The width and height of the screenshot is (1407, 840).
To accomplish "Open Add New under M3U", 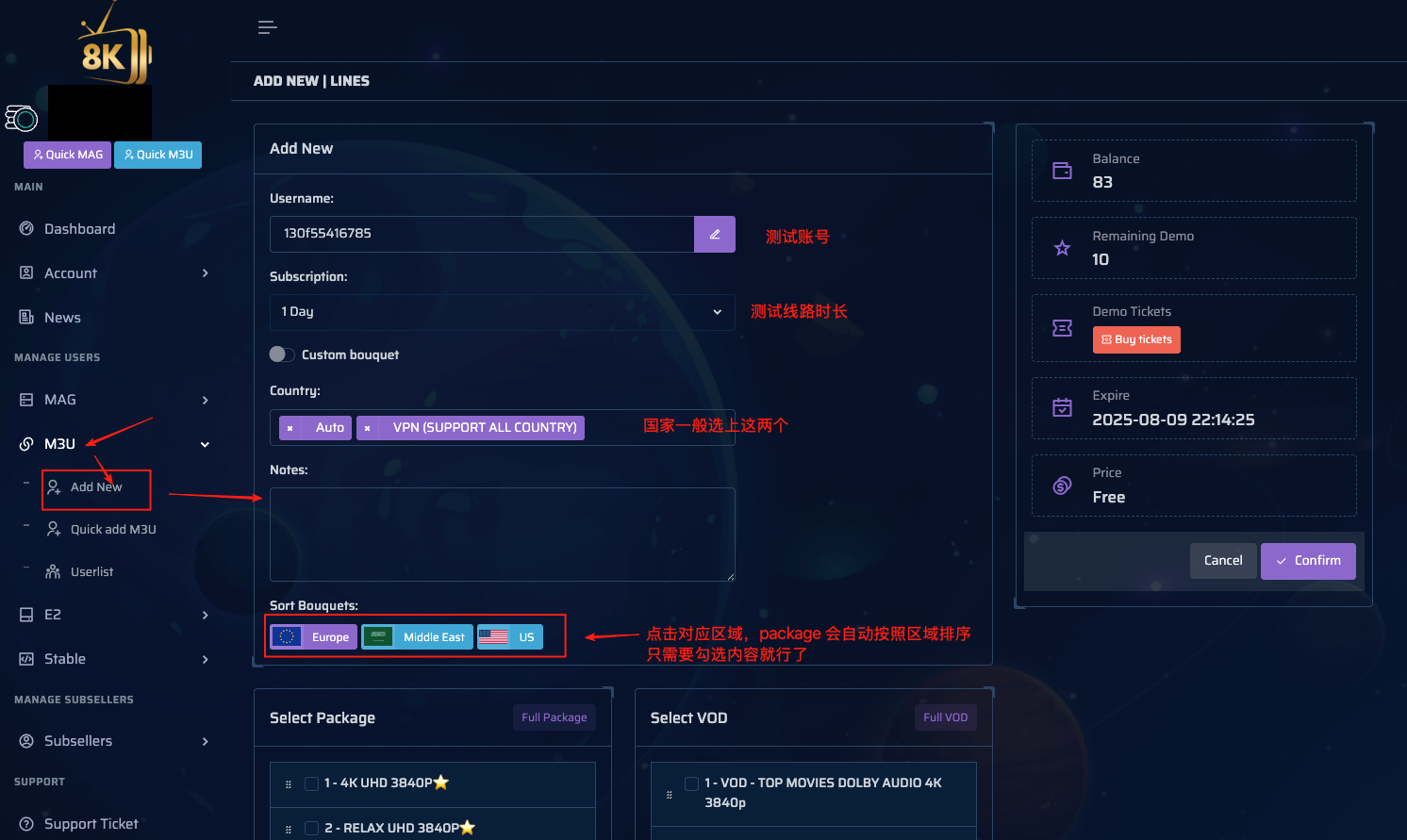I will click(96, 487).
